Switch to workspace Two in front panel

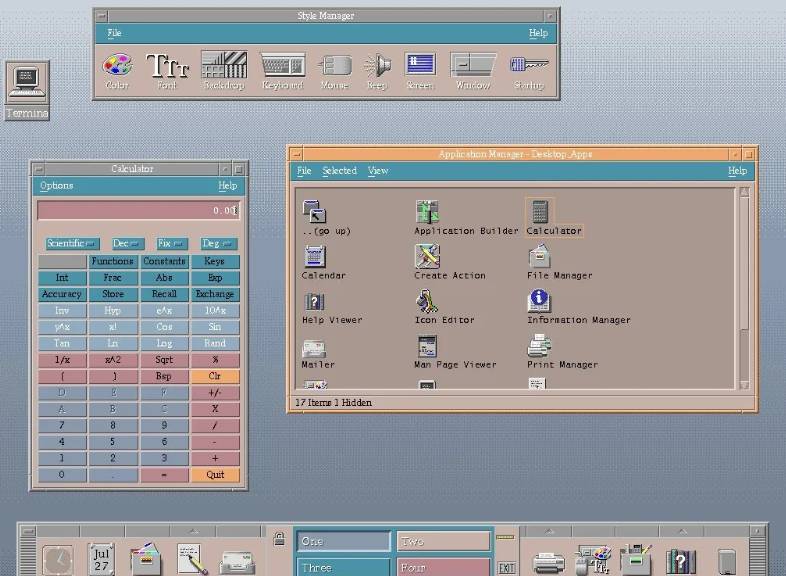pos(443,541)
